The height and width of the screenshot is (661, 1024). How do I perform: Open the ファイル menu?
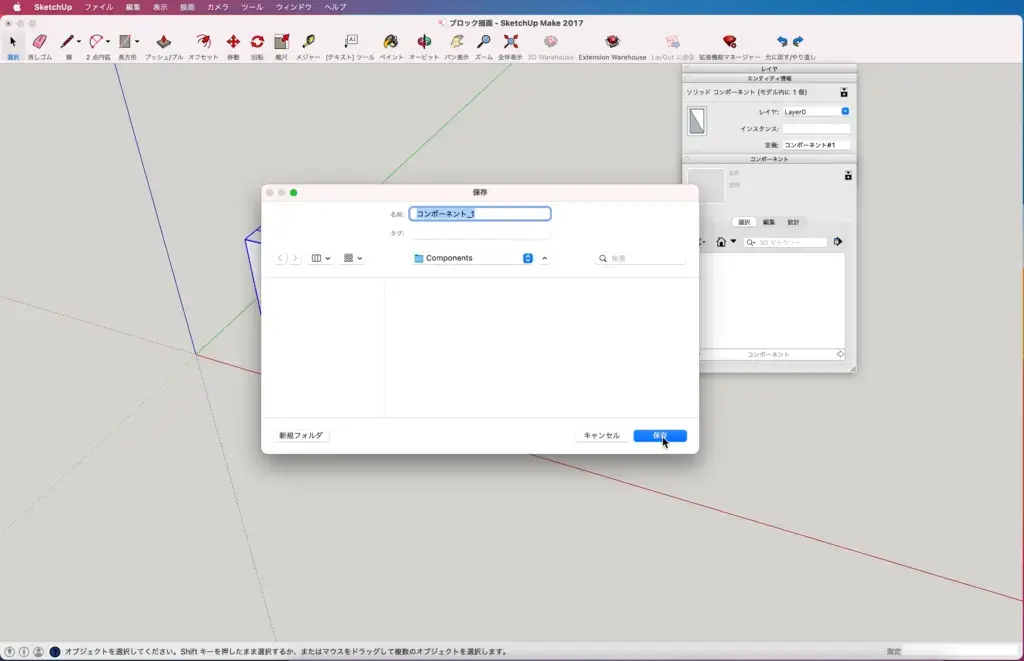point(99,7)
